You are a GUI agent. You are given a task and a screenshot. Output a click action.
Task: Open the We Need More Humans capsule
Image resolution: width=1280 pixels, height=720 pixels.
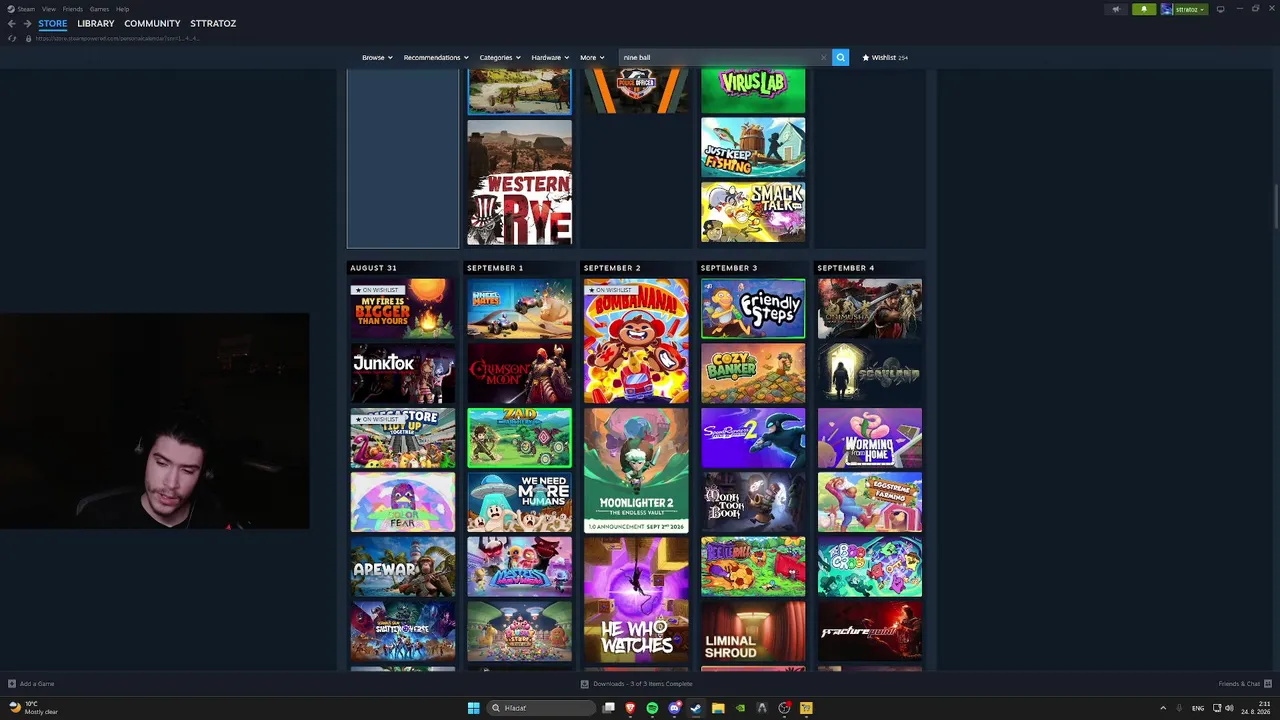(x=519, y=502)
